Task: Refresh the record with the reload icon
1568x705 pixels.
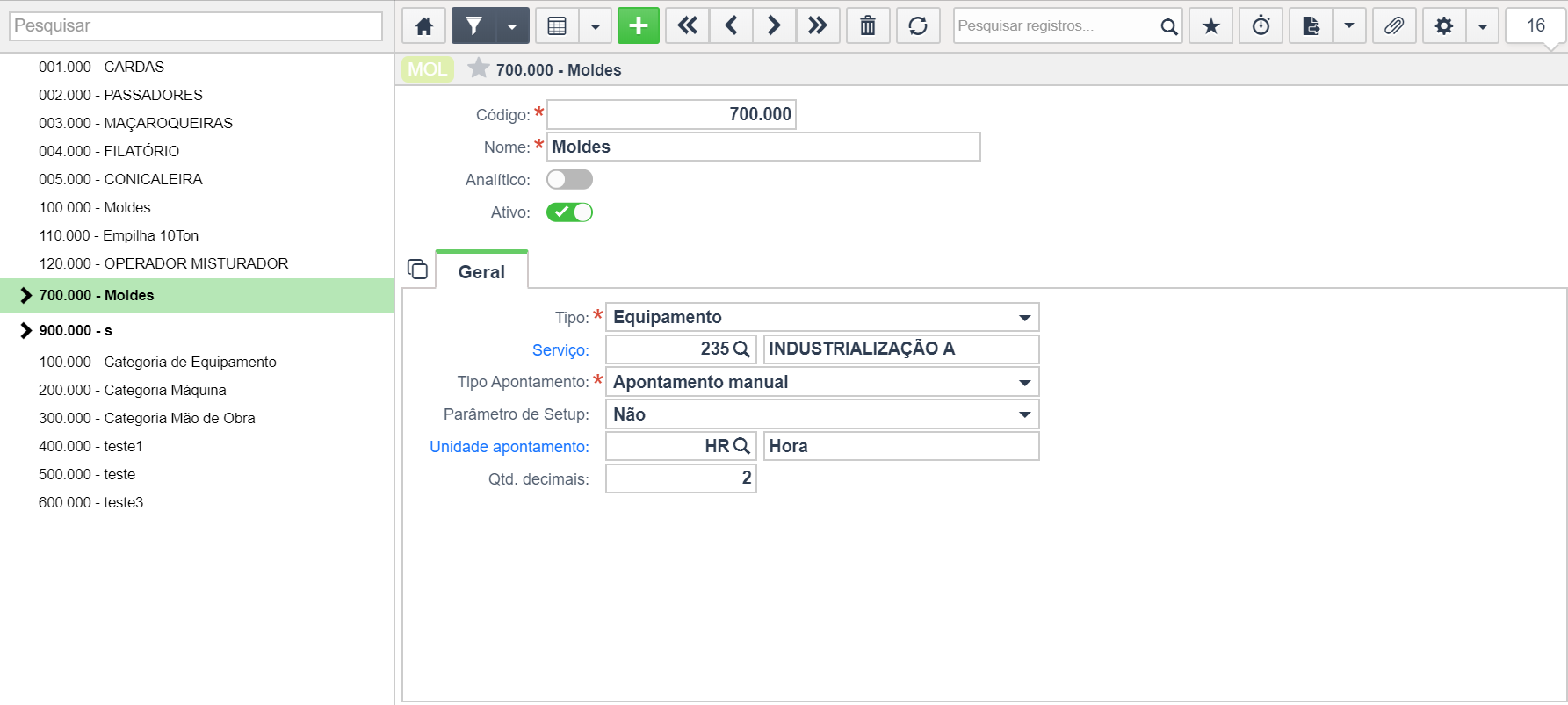Action: click(918, 26)
